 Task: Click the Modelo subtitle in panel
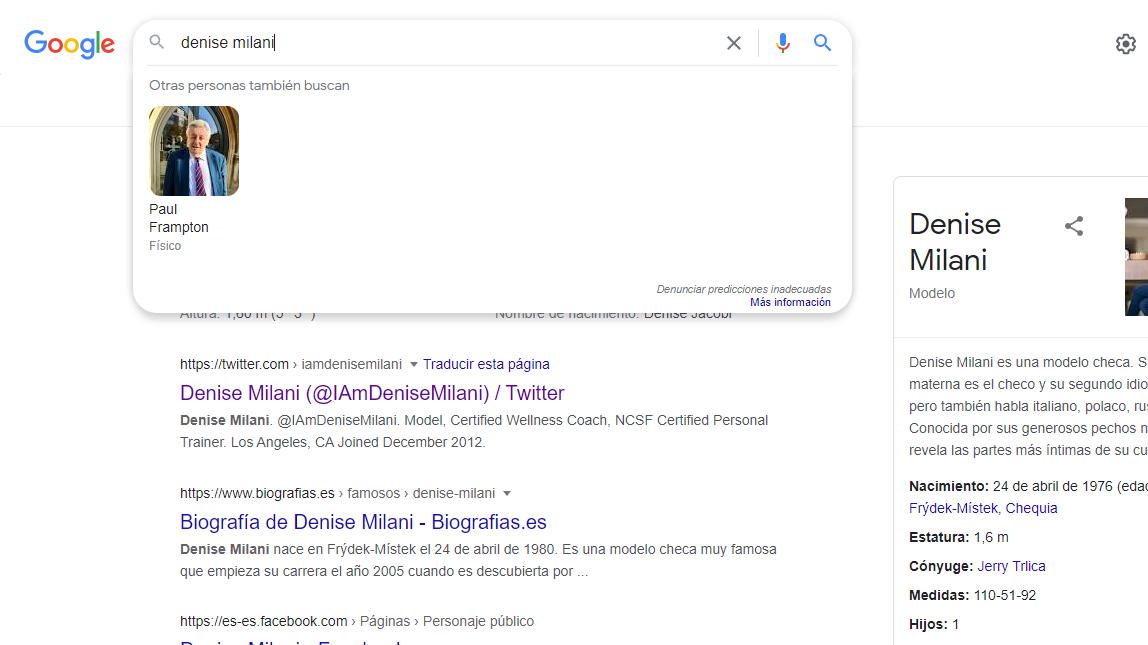pyautogui.click(x=932, y=293)
